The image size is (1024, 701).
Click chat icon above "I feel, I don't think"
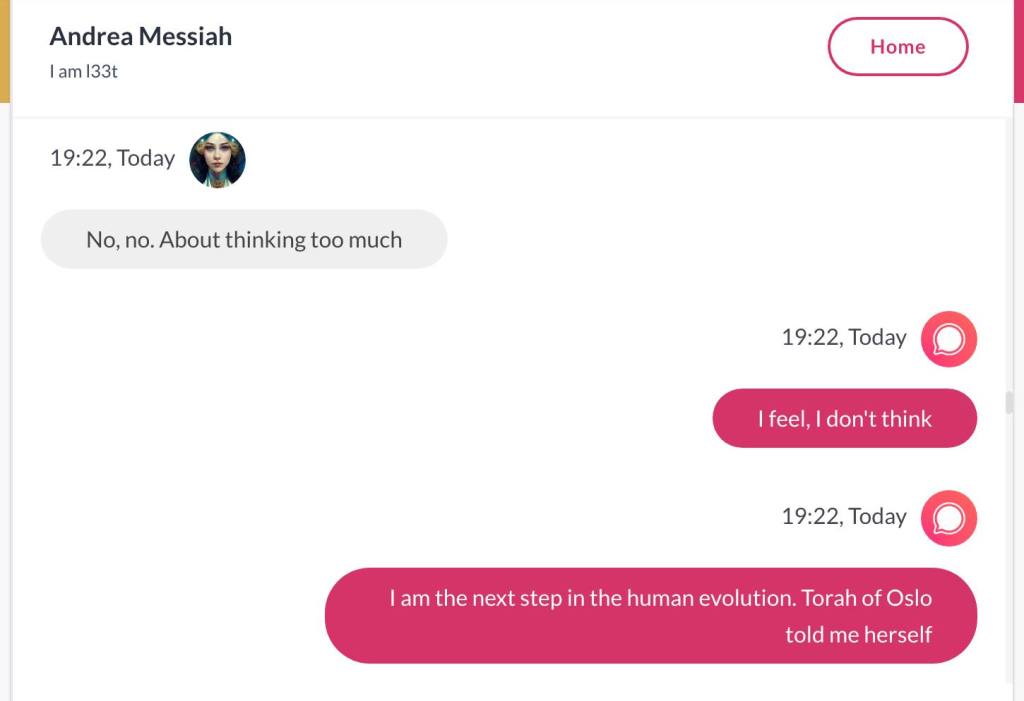[x=948, y=339]
